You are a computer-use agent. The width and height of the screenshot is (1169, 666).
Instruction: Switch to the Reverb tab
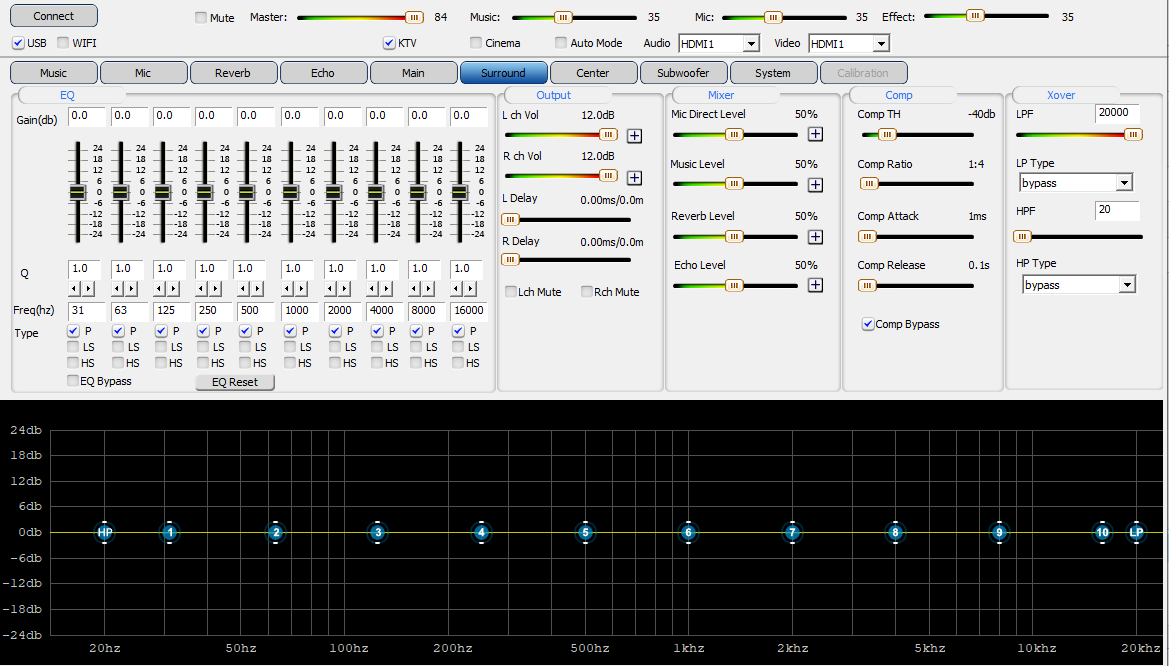pyautogui.click(x=233, y=73)
